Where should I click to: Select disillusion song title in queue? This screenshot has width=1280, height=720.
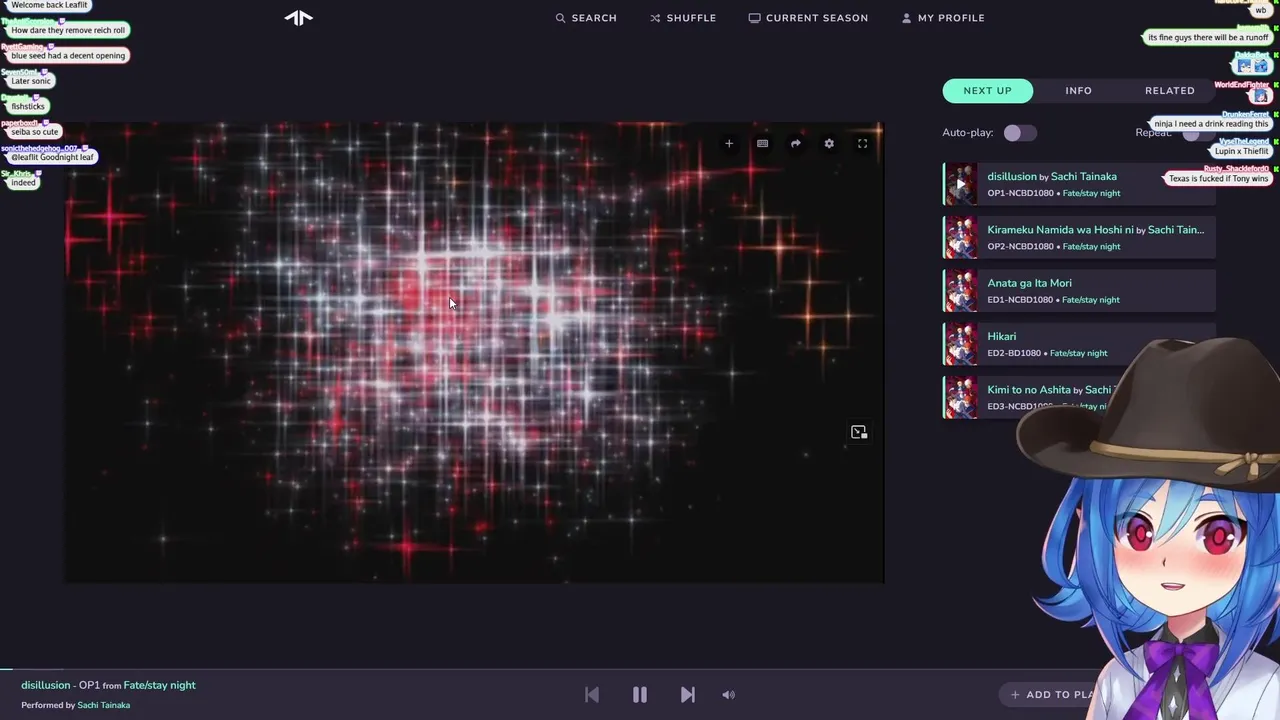click(1012, 176)
